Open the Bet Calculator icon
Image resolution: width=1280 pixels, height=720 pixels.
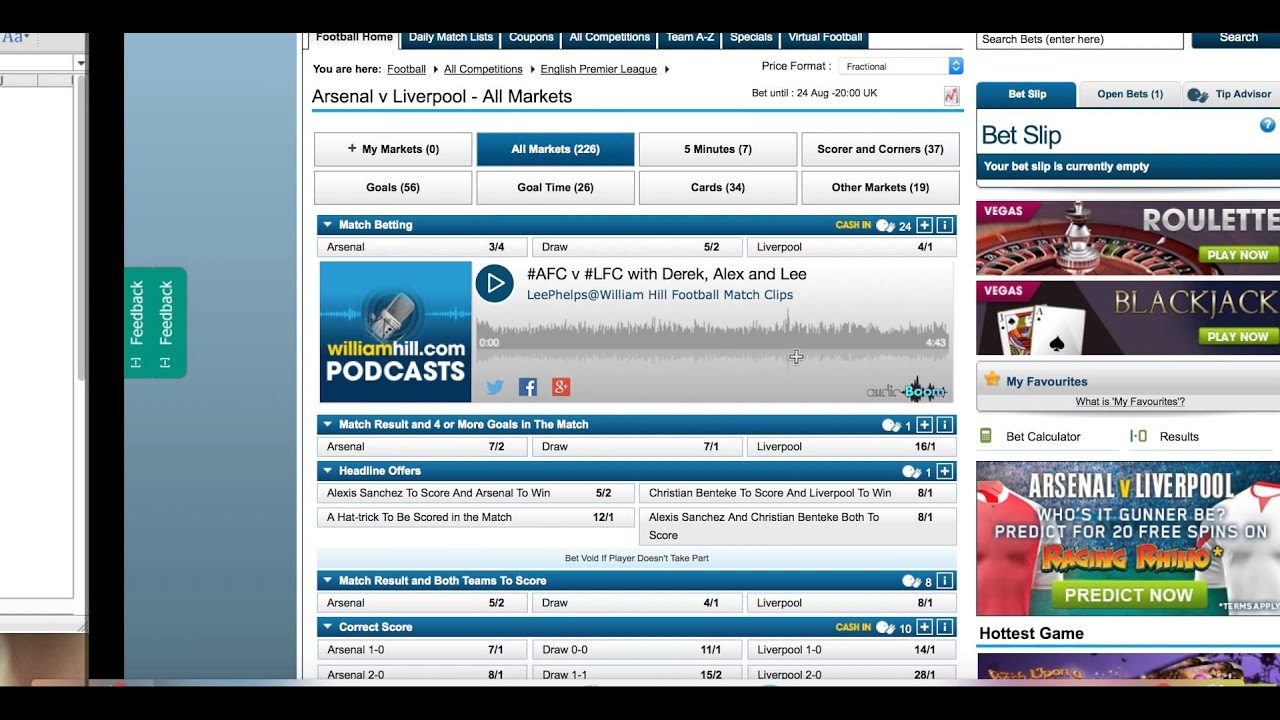click(986, 436)
